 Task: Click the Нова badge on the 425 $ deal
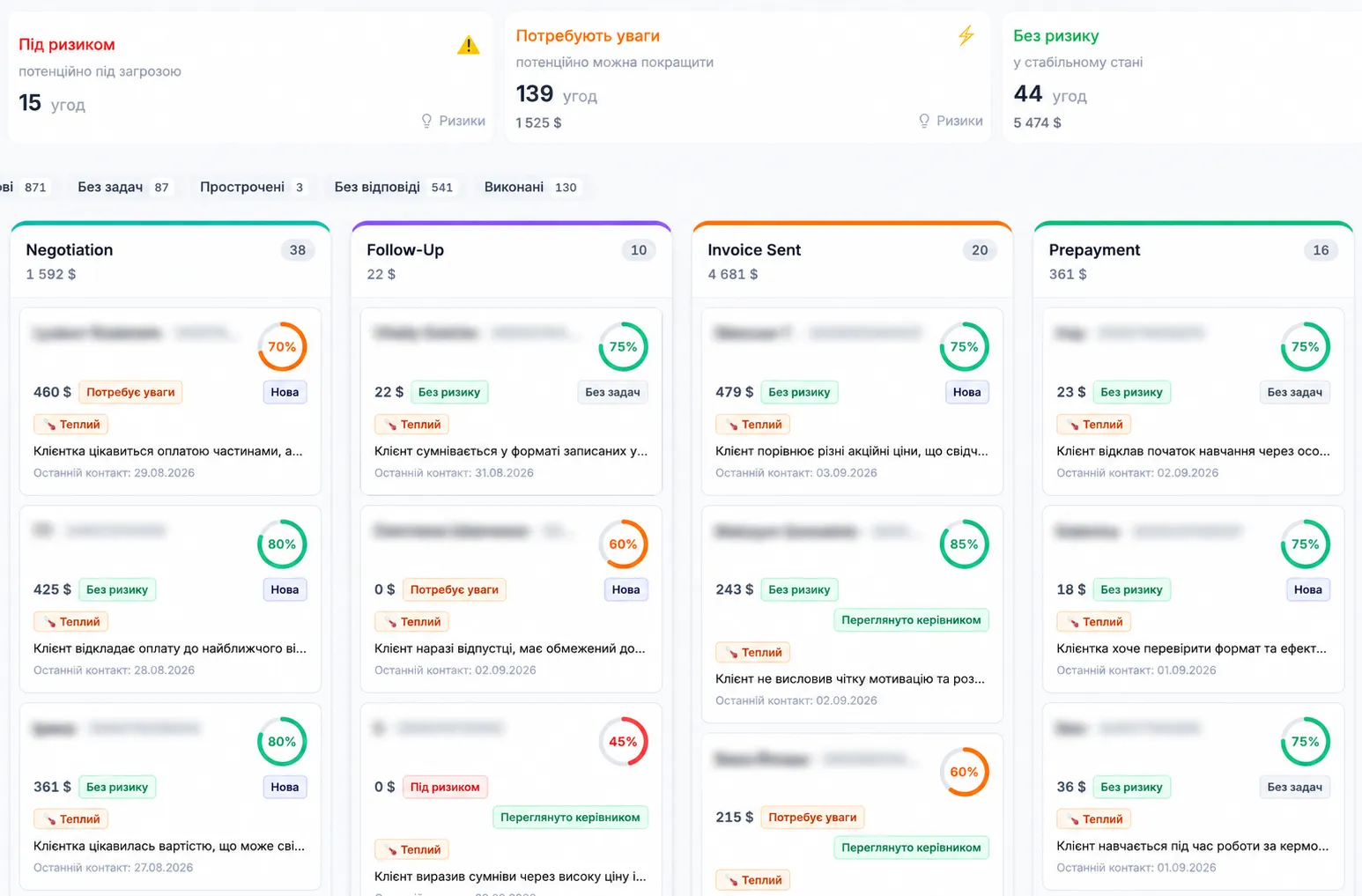[x=285, y=589]
